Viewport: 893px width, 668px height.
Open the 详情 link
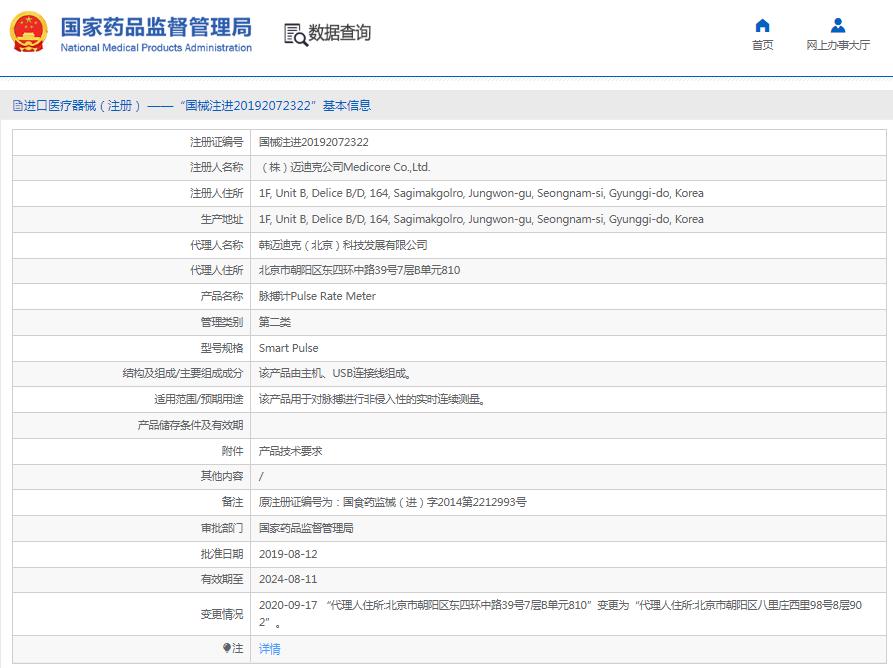click(270, 649)
